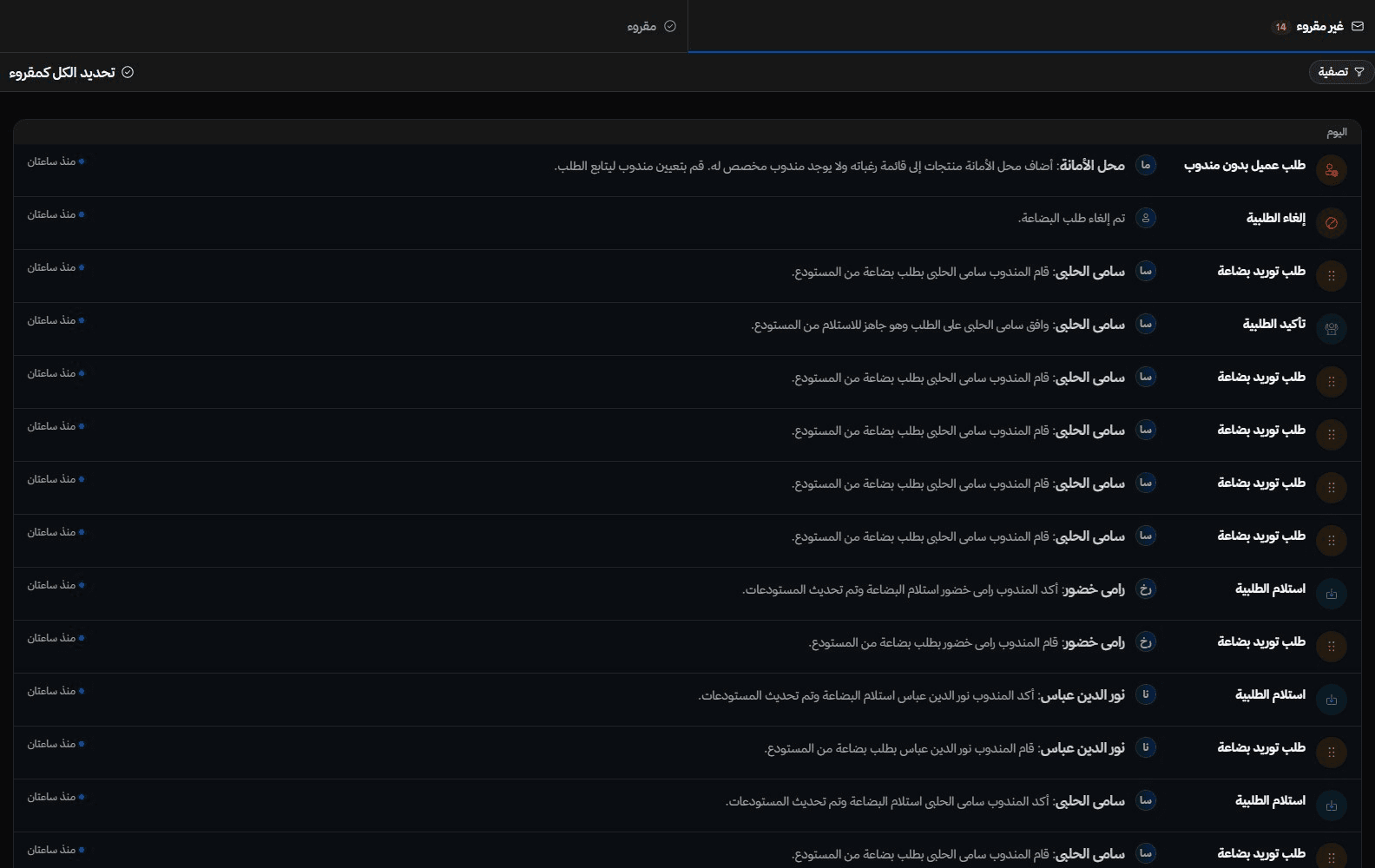
Task: Click the message starting "أضاف محل الأمانة منتجات"
Action: point(804,165)
